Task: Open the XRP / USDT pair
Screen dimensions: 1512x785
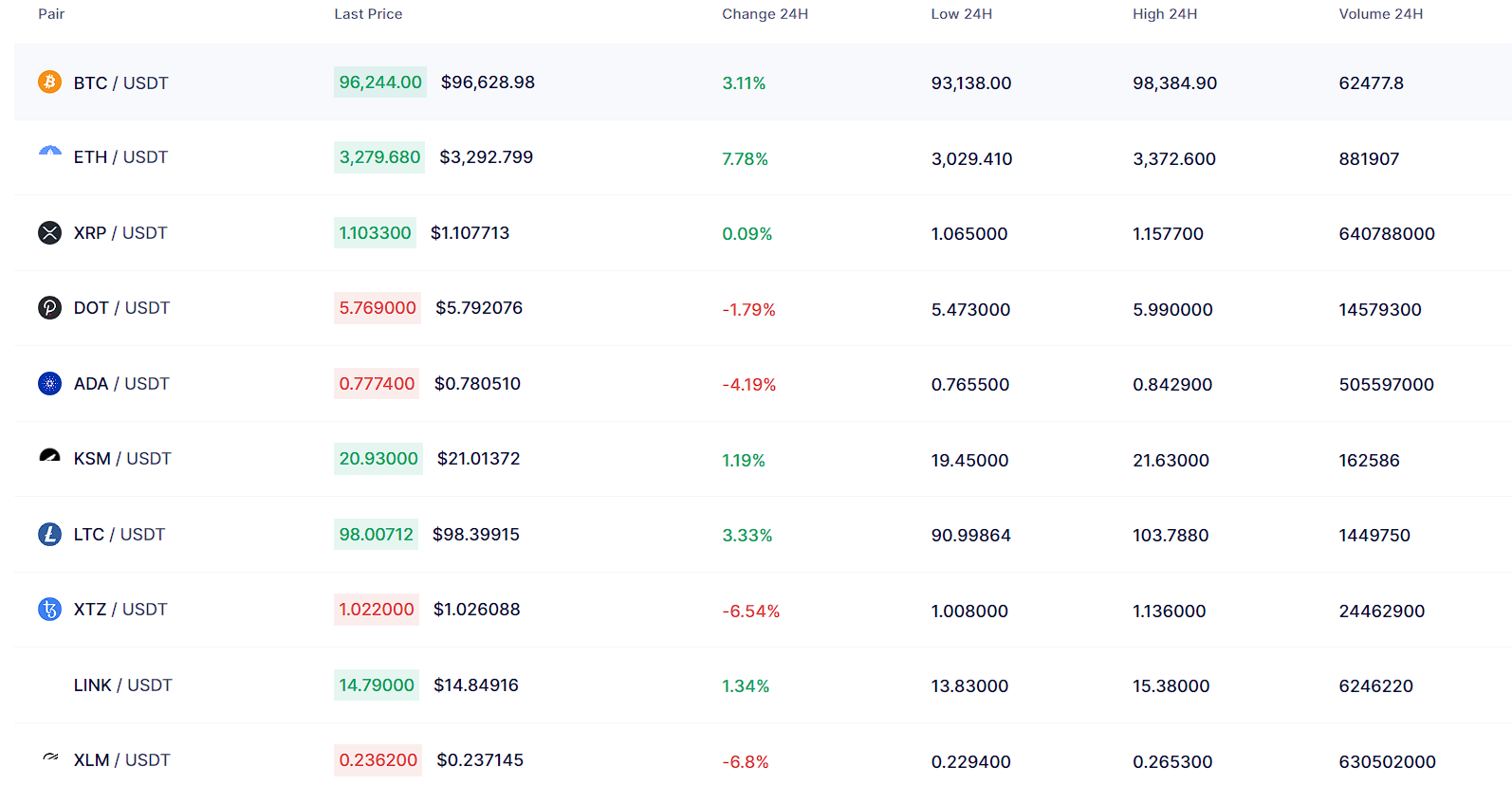Action: click(120, 233)
